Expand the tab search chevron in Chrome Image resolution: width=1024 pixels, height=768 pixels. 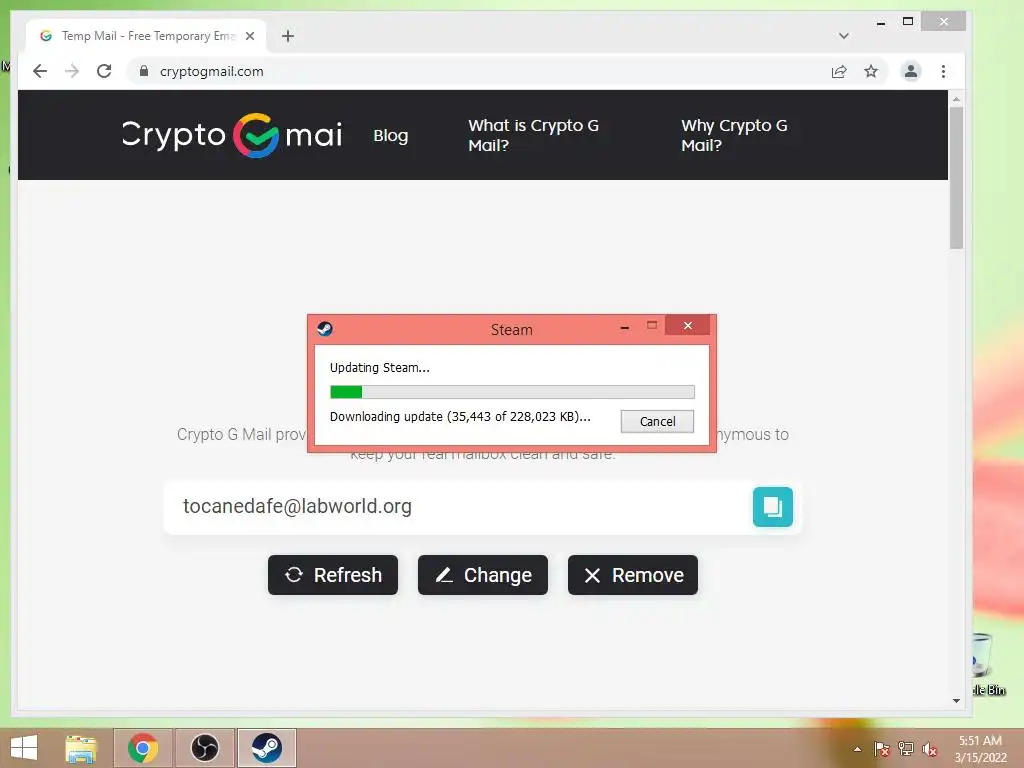[x=844, y=36]
